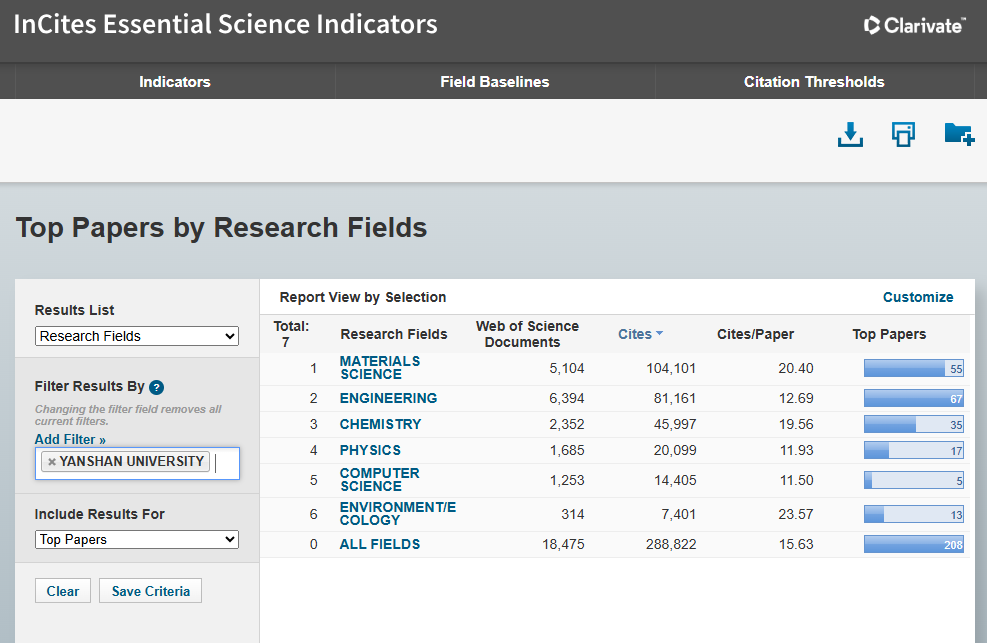
Task: Click the All Fields top papers bar
Action: (x=913, y=544)
